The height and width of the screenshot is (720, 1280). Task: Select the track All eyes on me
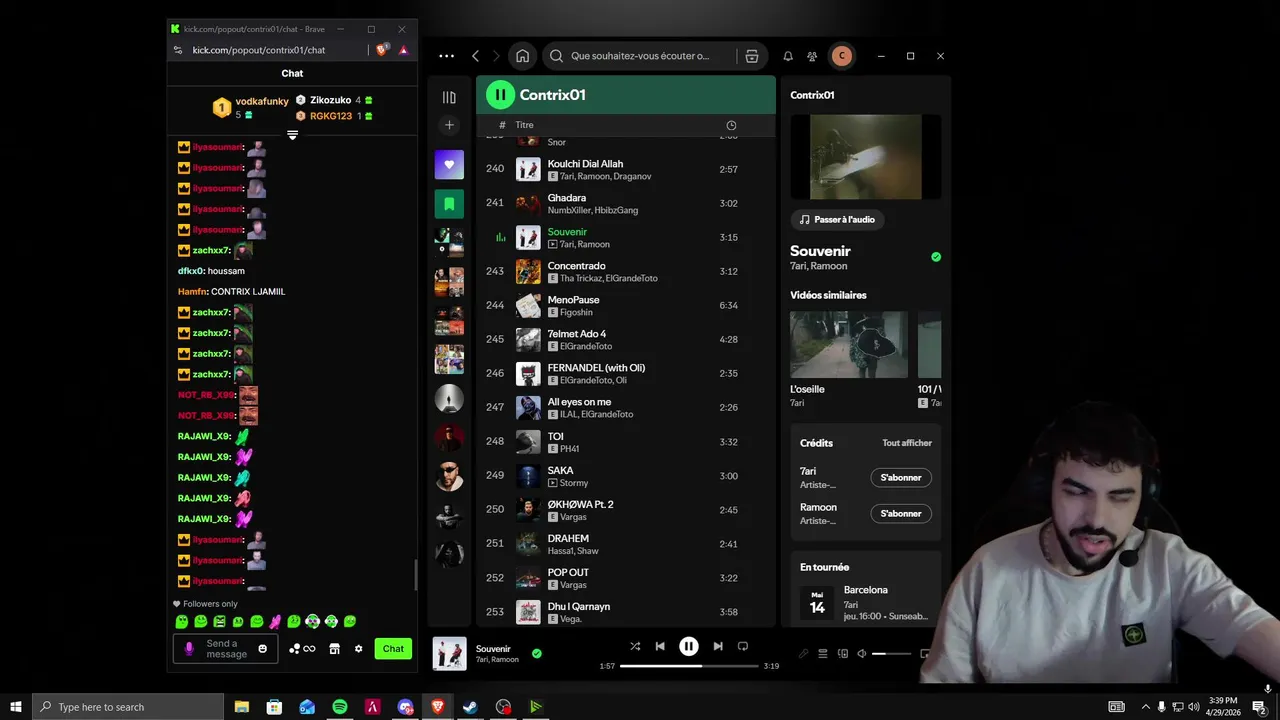625,407
